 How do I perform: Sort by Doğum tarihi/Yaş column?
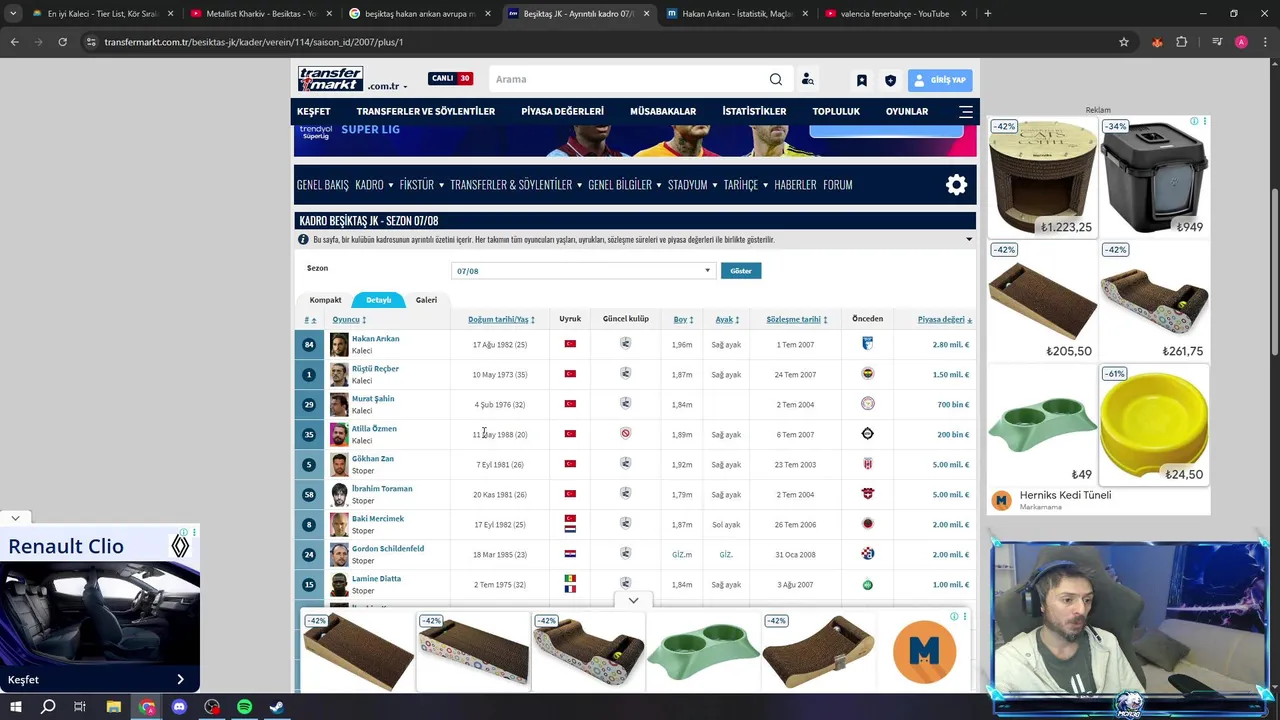click(x=501, y=319)
